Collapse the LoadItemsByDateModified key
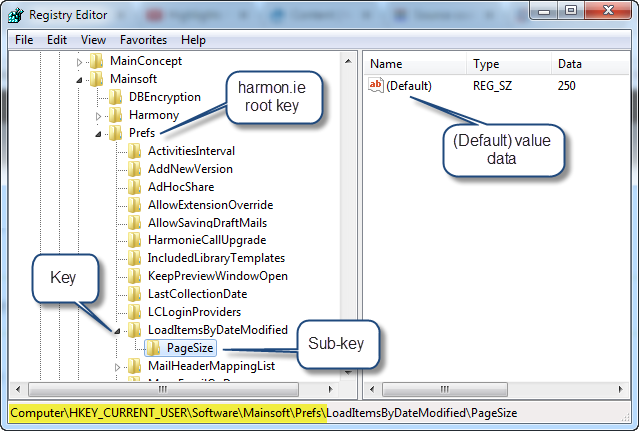 point(117,331)
